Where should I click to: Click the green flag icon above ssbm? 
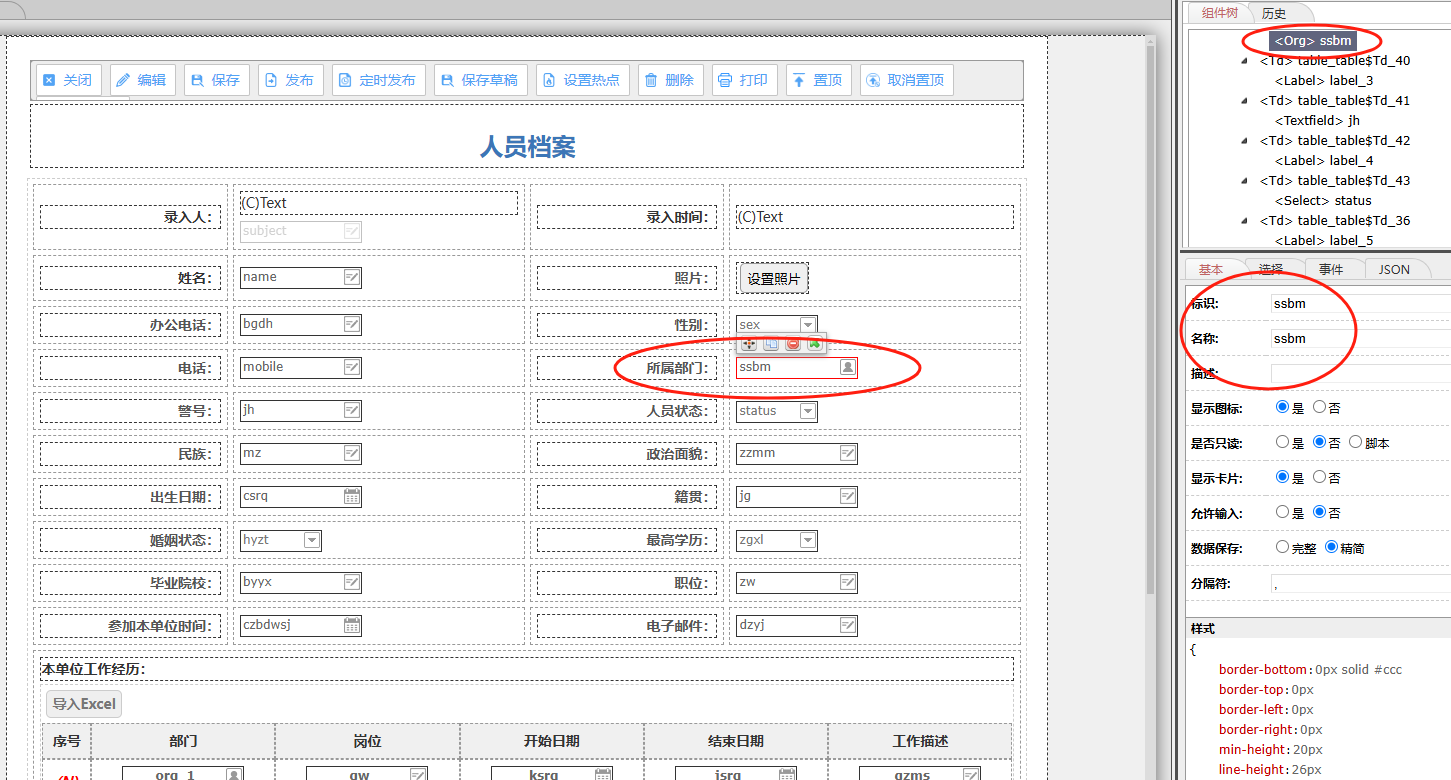[x=814, y=344]
